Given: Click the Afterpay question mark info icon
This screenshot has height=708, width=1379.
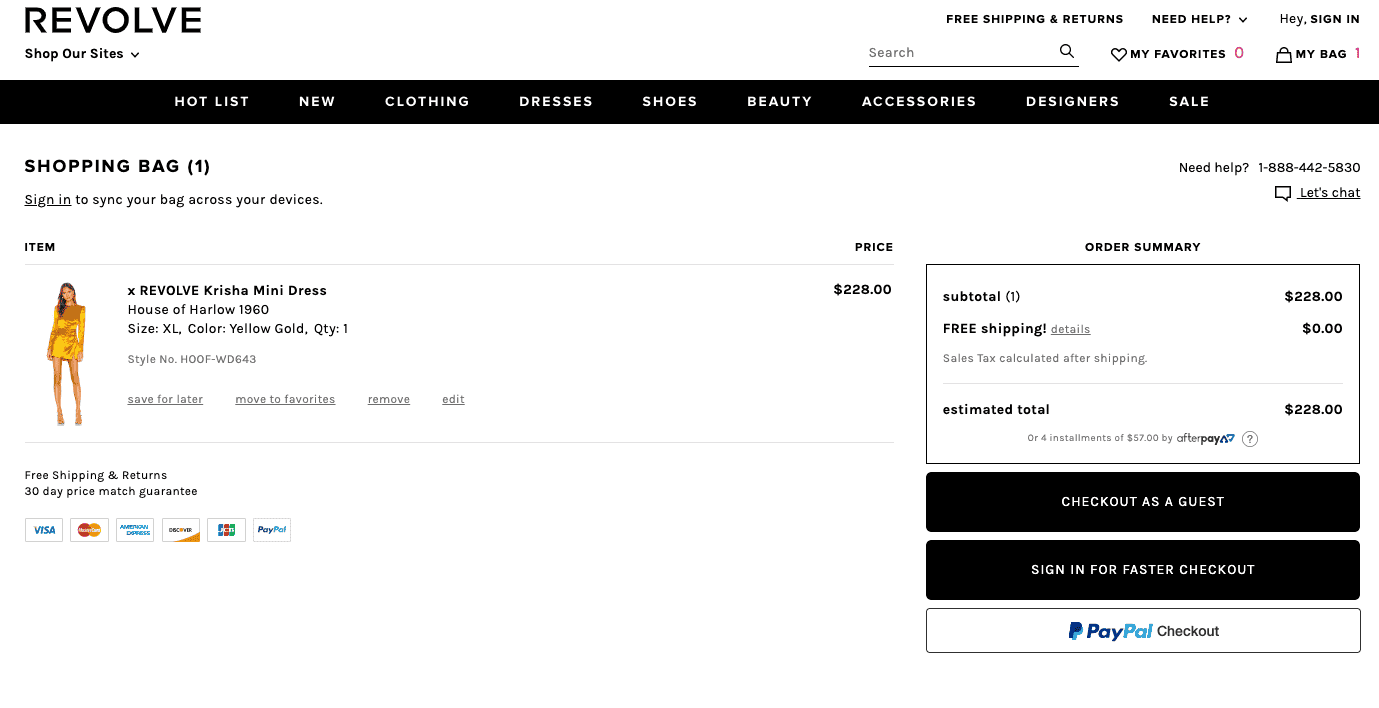Looking at the screenshot, I should 1250,438.
